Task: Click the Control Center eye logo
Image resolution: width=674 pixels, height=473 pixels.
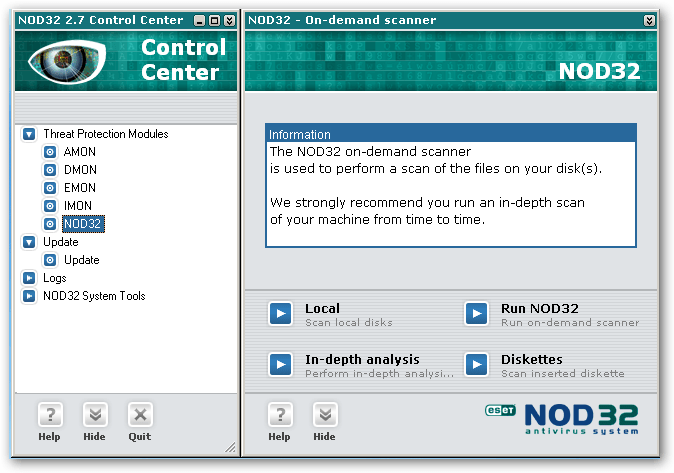Action: (x=67, y=61)
